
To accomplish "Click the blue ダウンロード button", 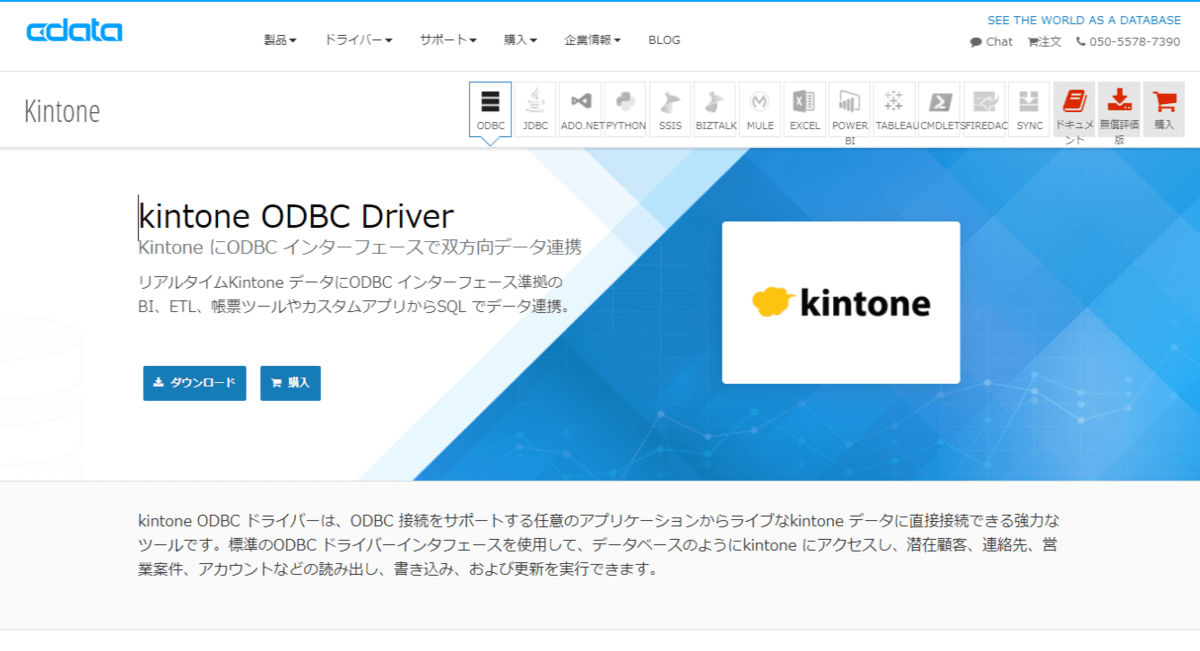I will [194, 383].
